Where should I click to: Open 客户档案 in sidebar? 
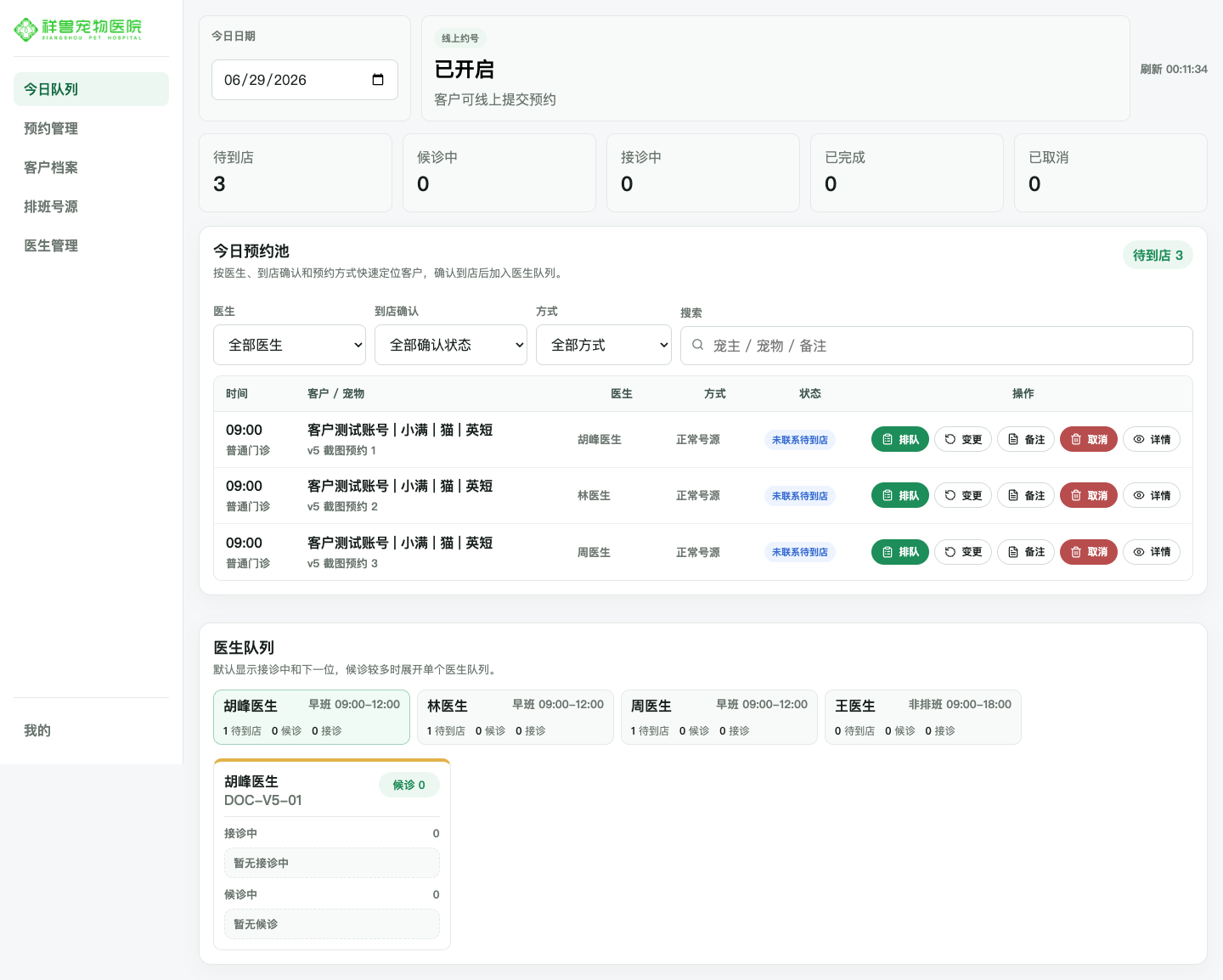pos(91,167)
